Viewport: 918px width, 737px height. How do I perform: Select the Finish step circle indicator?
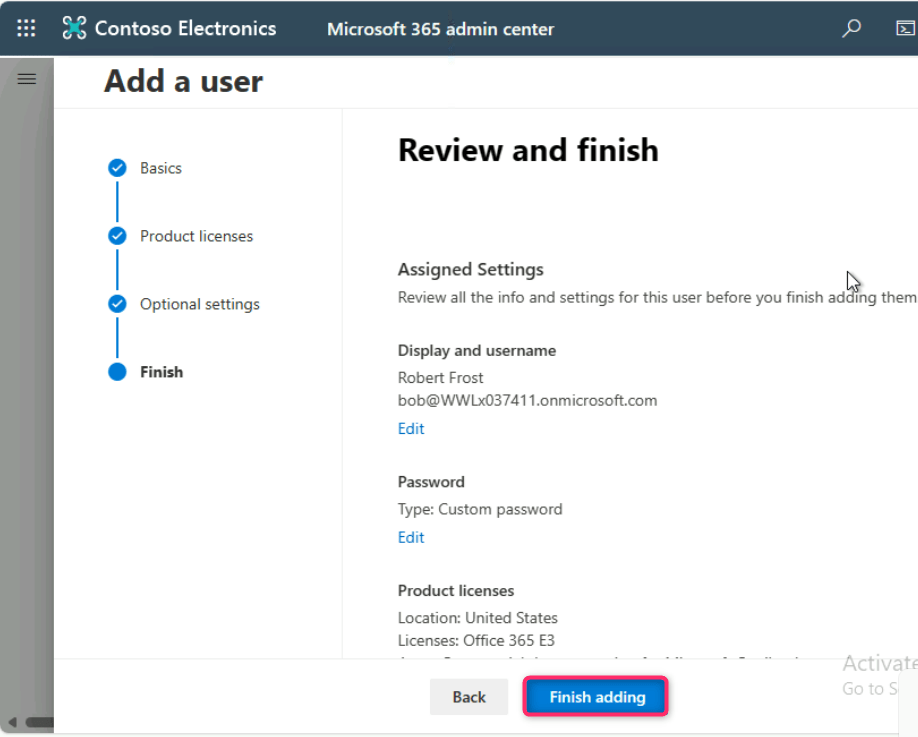click(118, 372)
